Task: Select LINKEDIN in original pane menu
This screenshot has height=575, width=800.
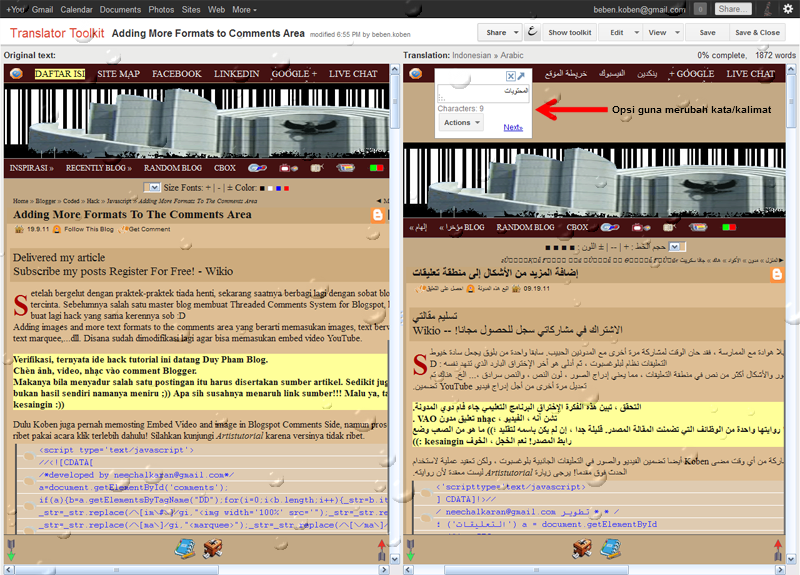Action: [236, 74]
